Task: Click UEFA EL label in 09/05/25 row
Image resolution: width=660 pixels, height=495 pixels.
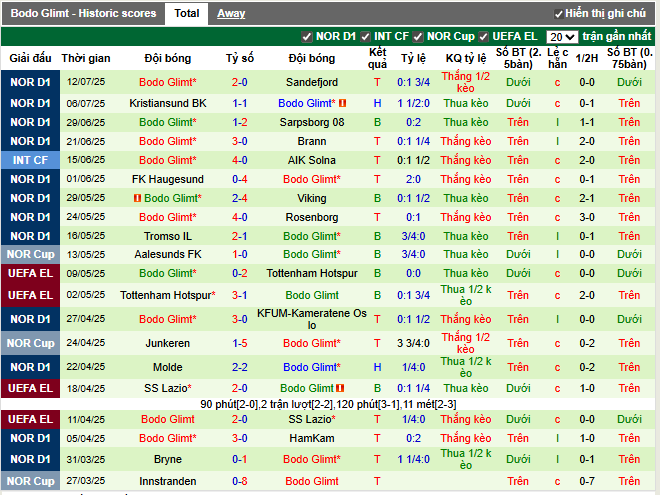Action: tap(30, 273)
